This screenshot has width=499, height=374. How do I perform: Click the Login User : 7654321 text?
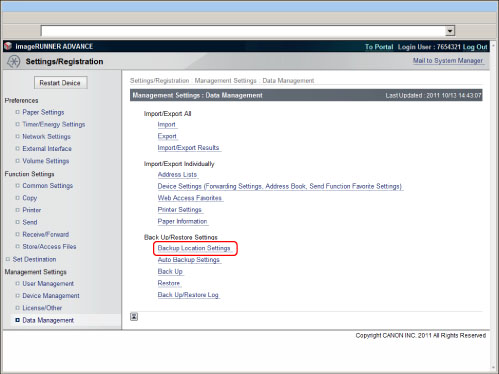click(429, 47)
